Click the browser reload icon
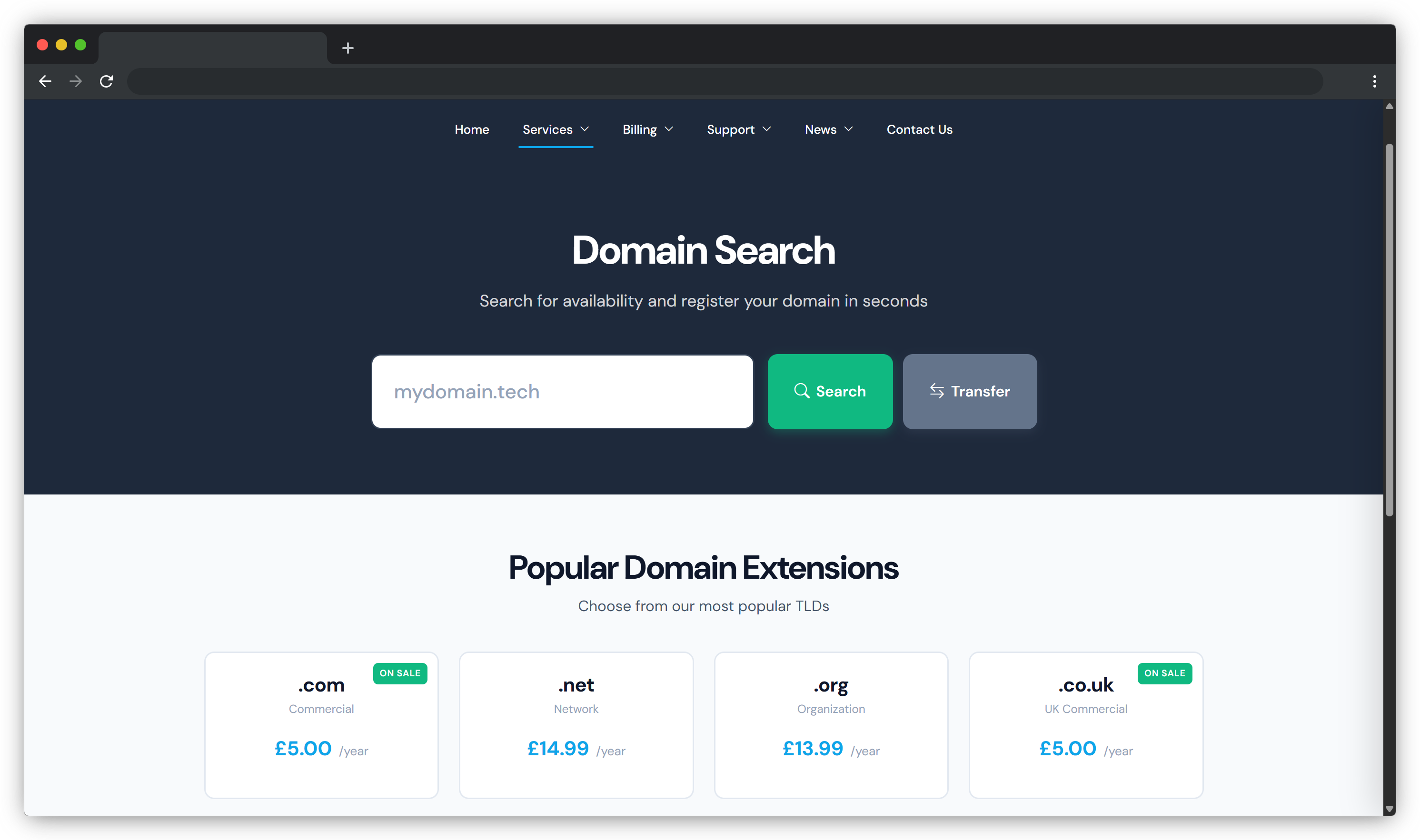1420x840 pixels. (107, 81)
